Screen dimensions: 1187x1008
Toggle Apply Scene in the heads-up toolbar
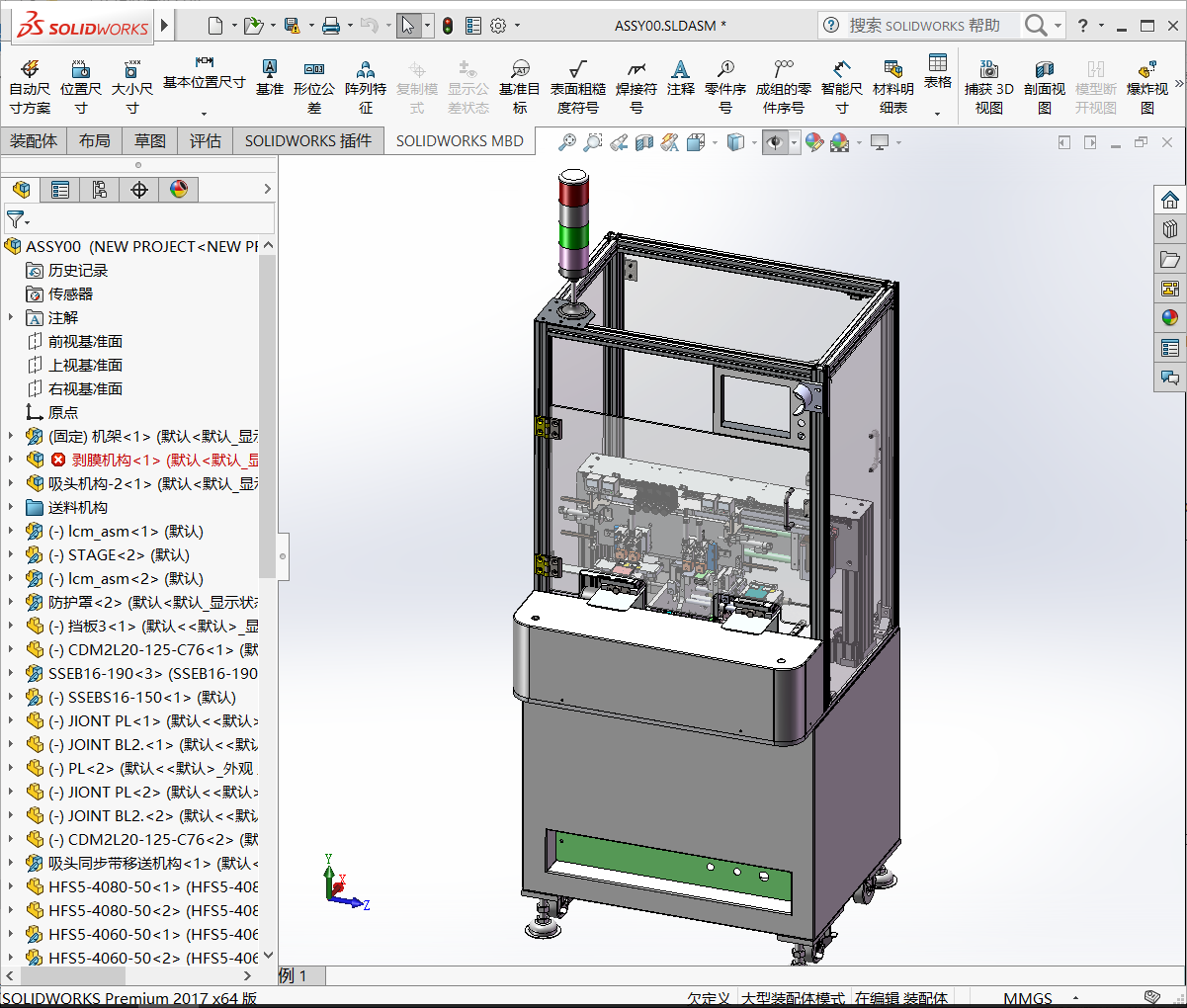(839, 141)
